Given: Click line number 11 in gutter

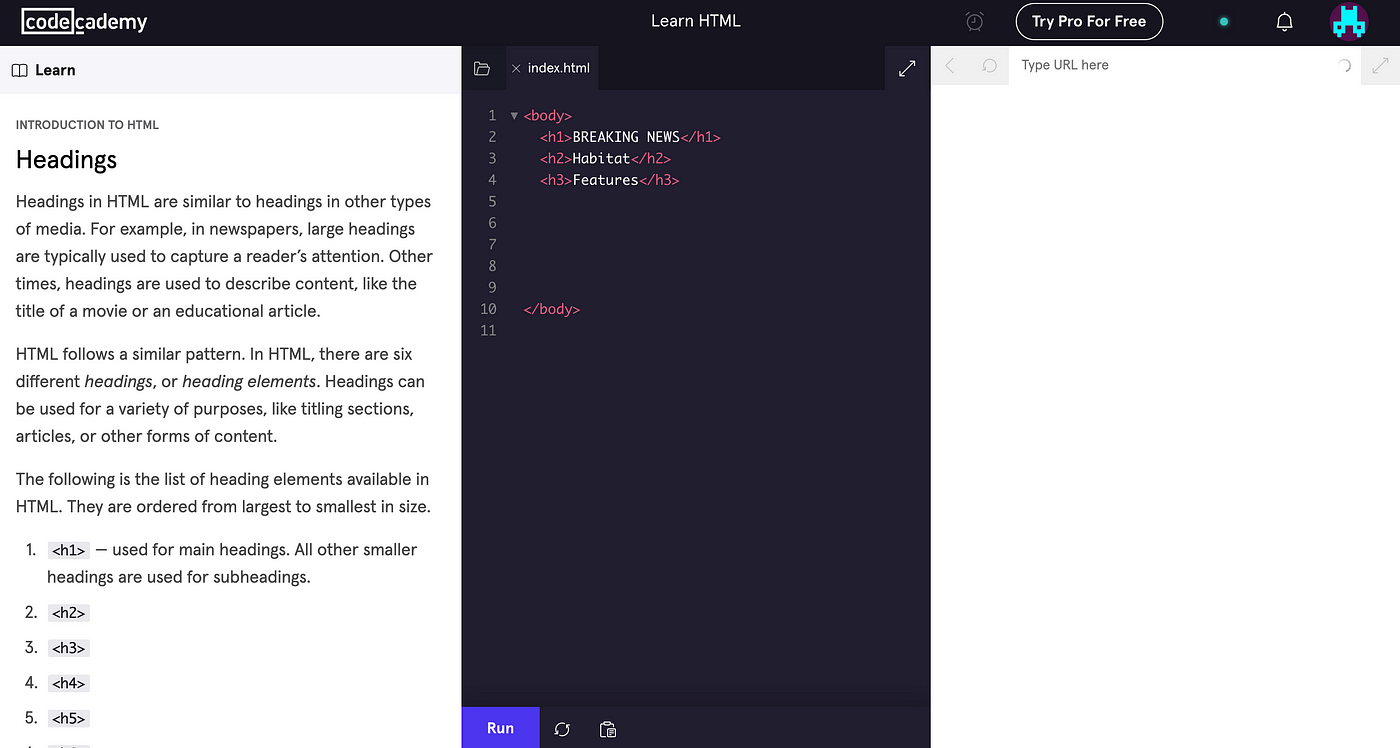Looking at the screenshot, I should click(488, 330).
